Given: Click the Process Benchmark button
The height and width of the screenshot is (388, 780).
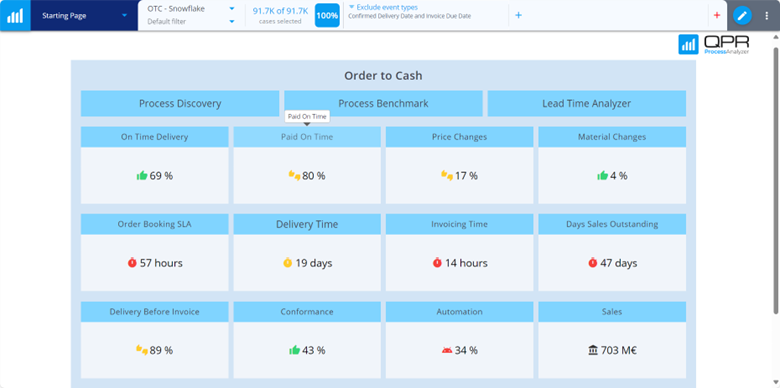Looking at the screenshot, I should pos(383,103).
